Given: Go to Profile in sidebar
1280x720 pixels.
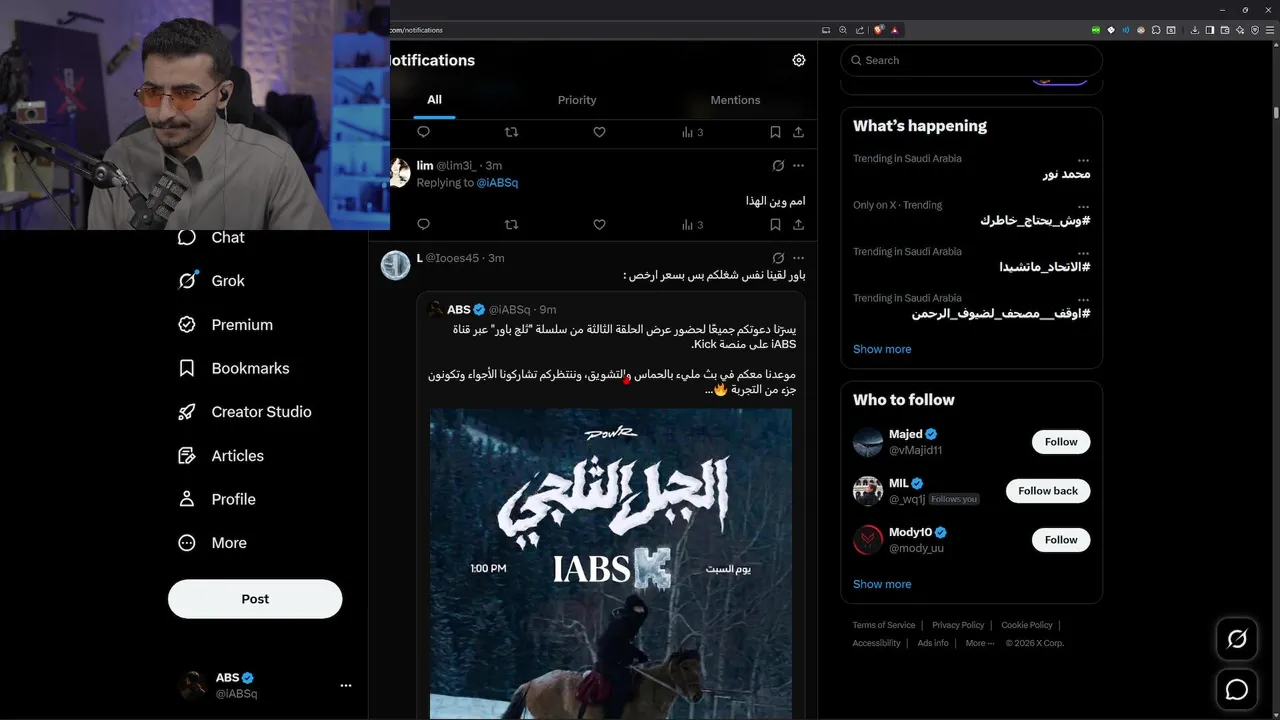Looking at the screenshot, I should (x=216, y=499).
